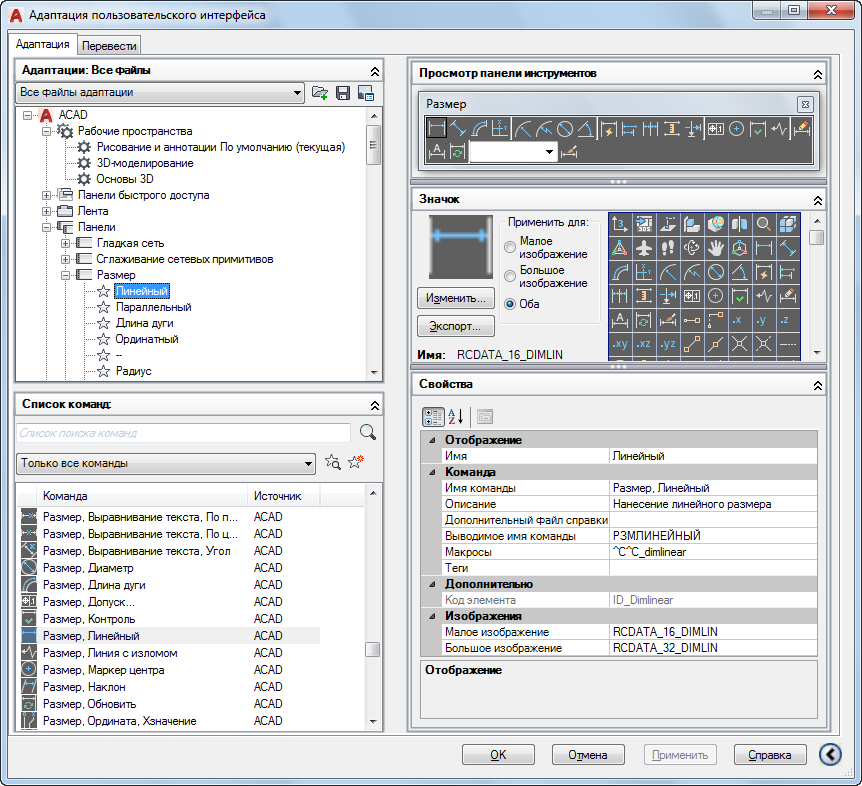Select the Малое изображение radio button
The image size is (862, 786).
(510, 247)
